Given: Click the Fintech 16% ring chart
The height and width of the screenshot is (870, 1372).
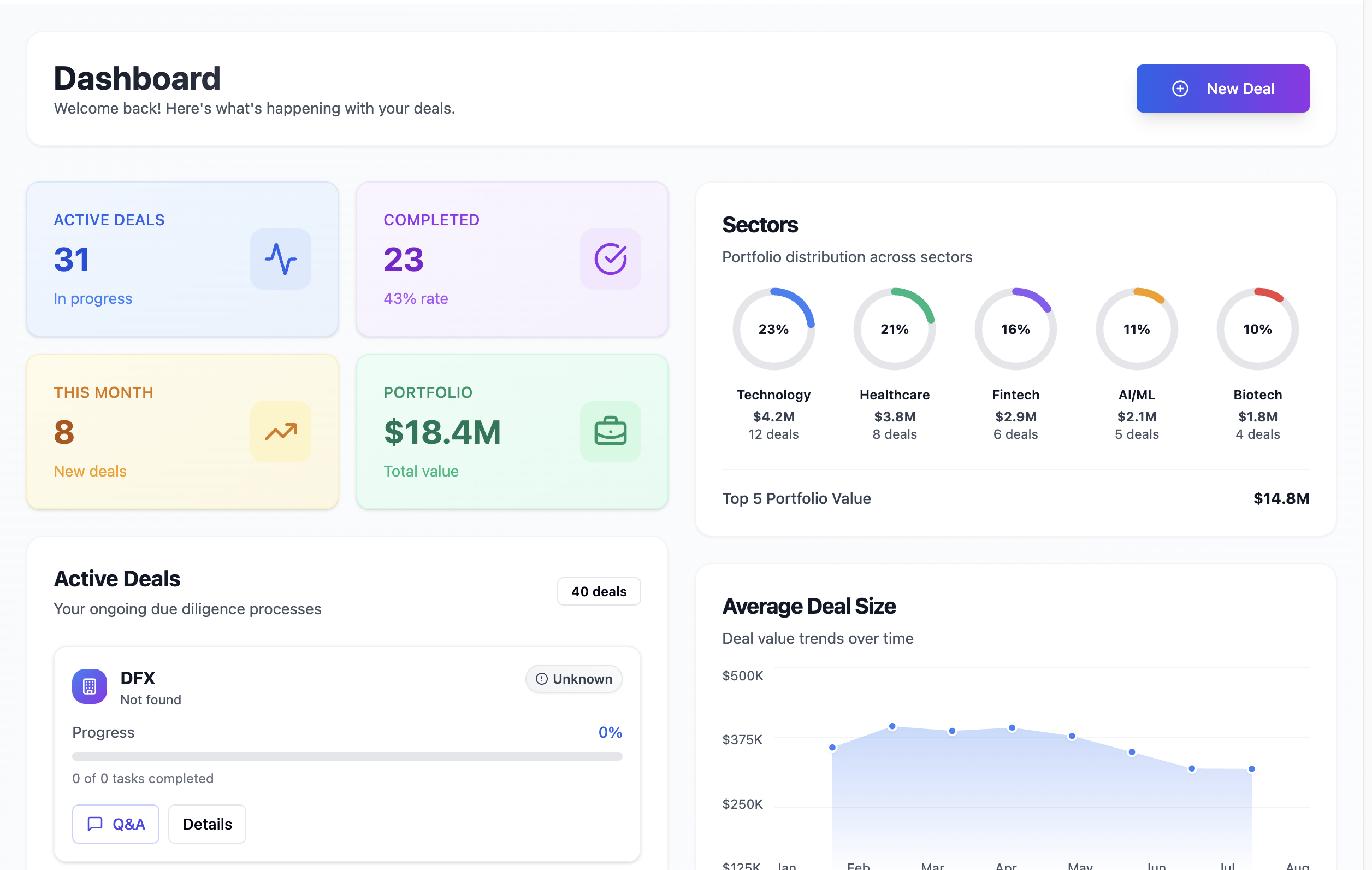Looking at the screenshot, I should (x=1015, y=329).
